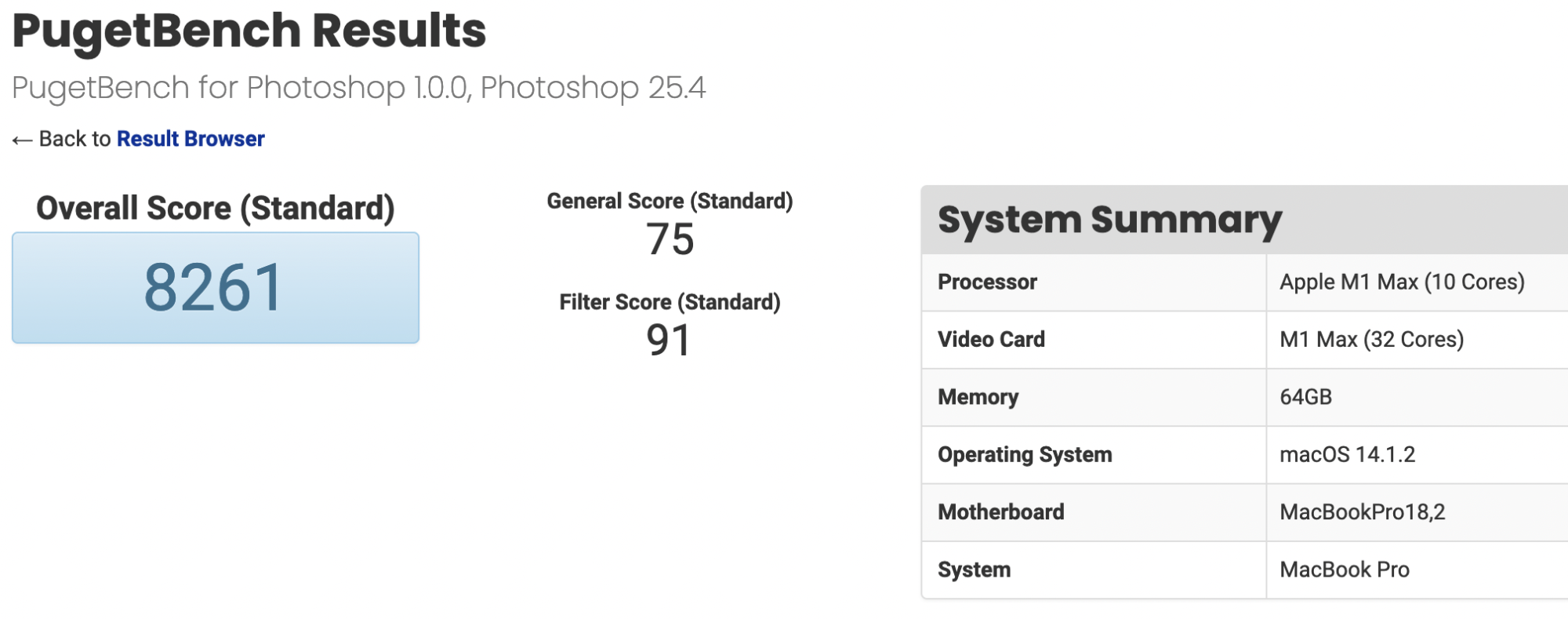
Task: Click the General Score (Standard) label
Action: click(670, 201)
